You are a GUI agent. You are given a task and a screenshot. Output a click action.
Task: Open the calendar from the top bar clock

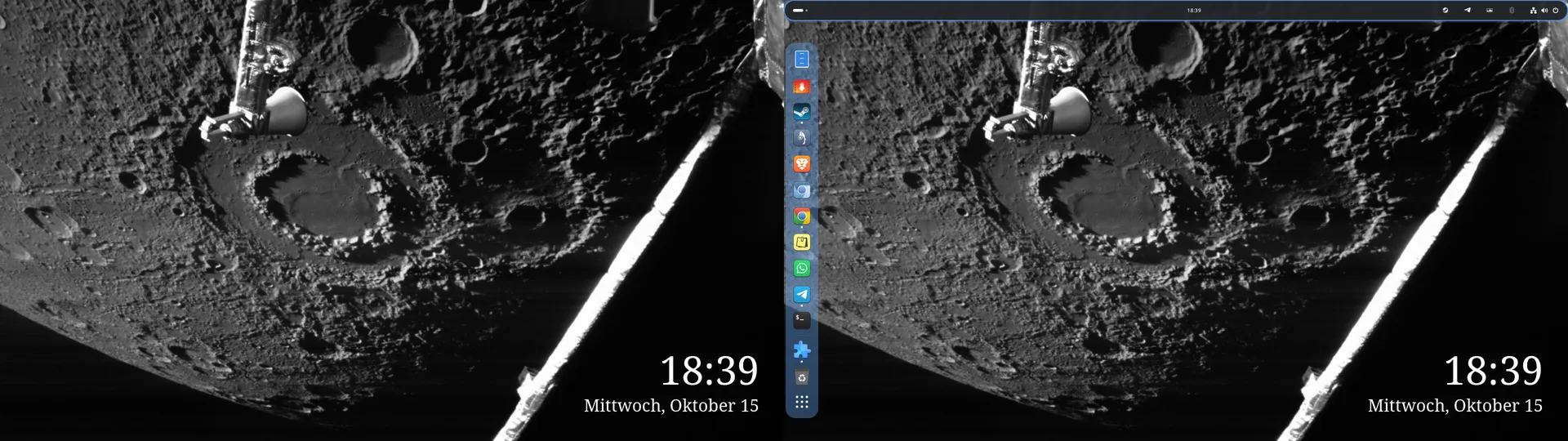tap(1194, 11)
